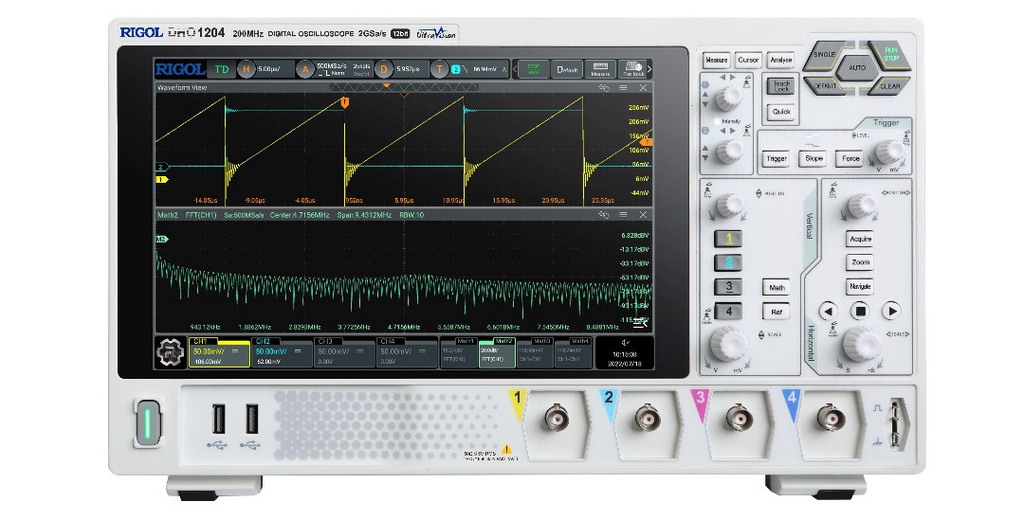1024x520 pixels.
Task: Open the Waveform View hamburger menu
Action: coord(623,88)
